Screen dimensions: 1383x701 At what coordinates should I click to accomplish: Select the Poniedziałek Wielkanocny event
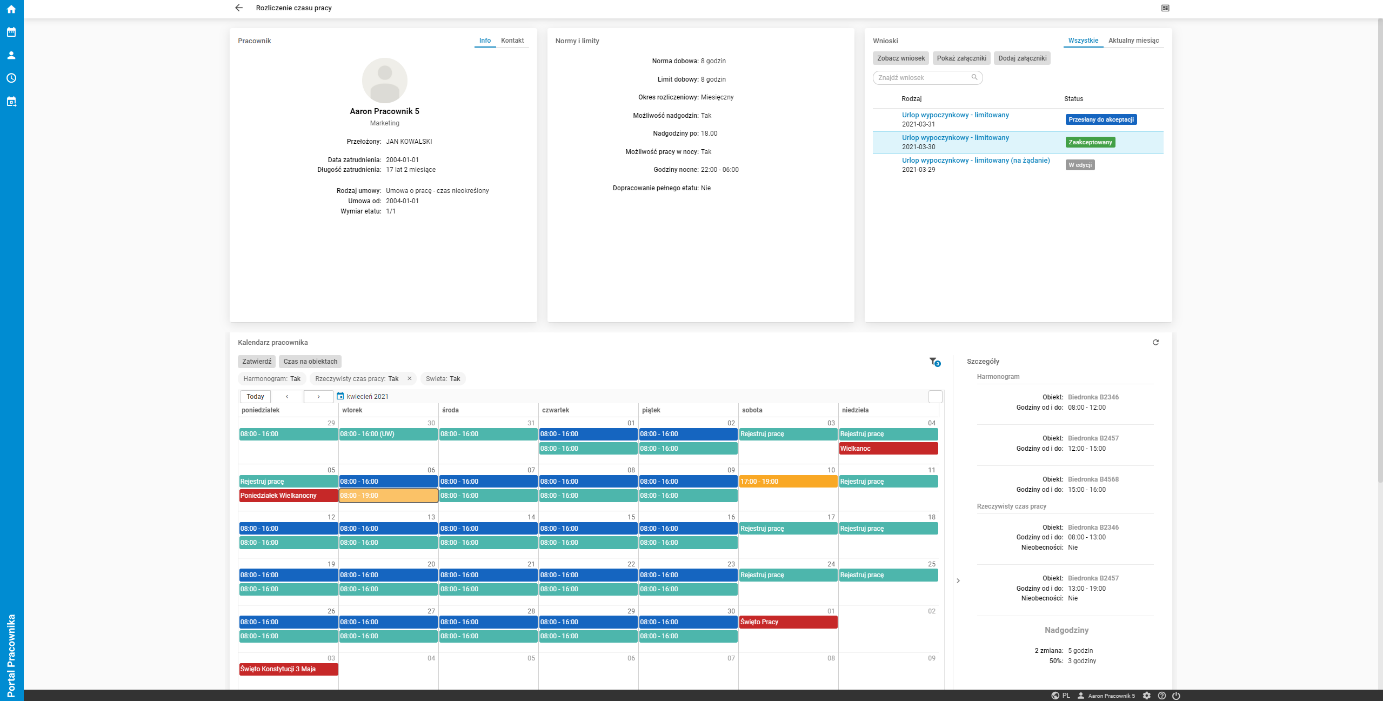click(288, 496)
